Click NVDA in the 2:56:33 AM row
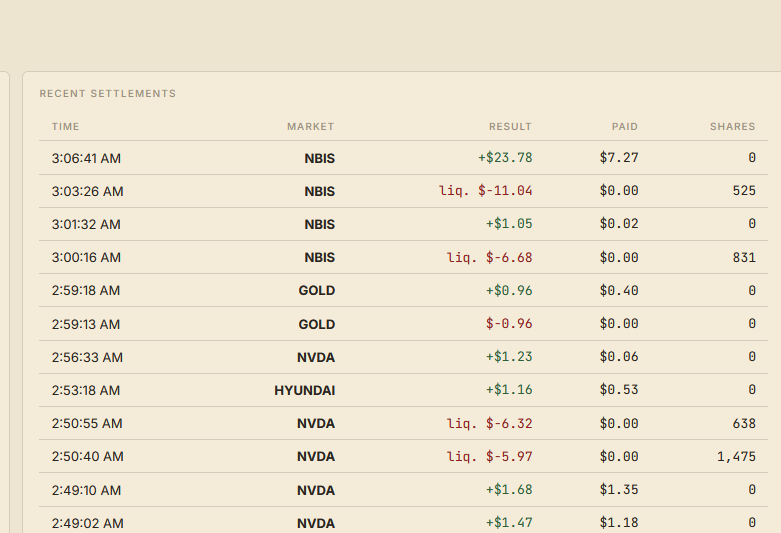Viewport: 781px width, 533px height. pyautogui.click(x=316, y=358)
